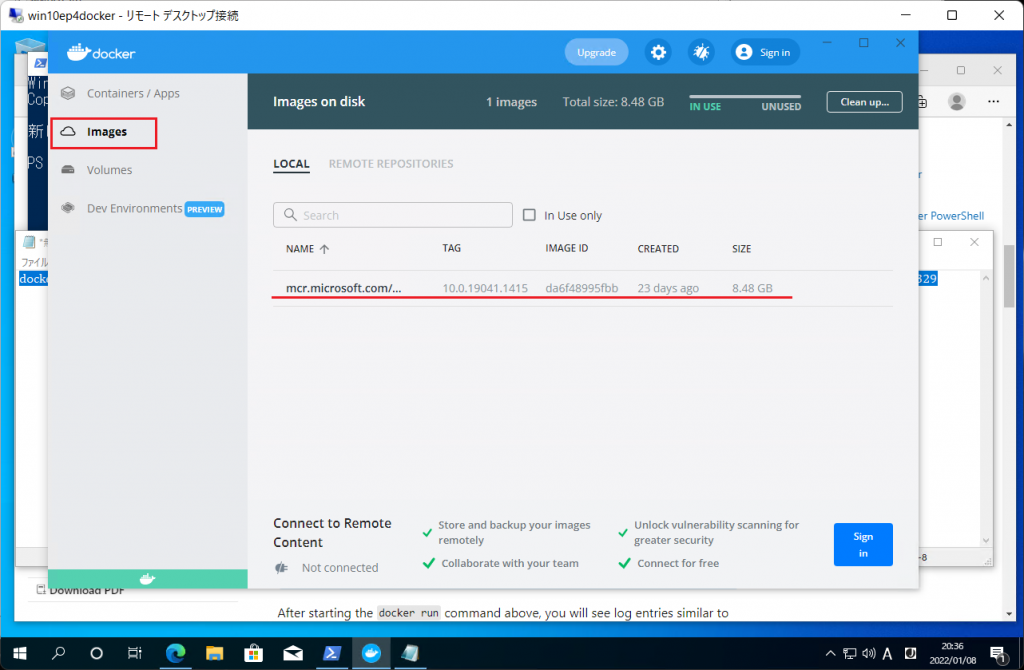Focus the image Search field

(x=392, y=215)
